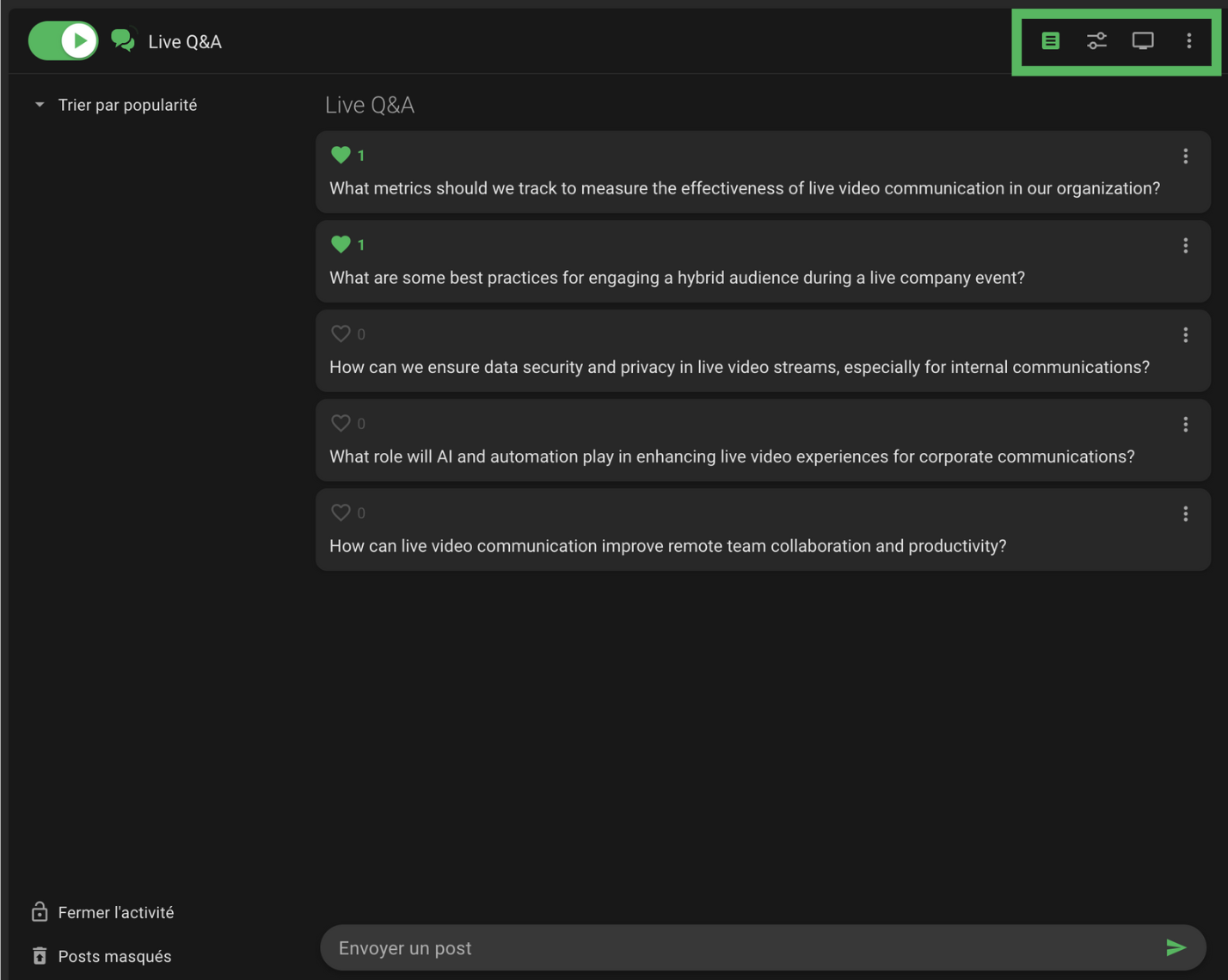Open options menu for remote collaboration question
The image size is (1228, 980).
(x=1185, y=513)
